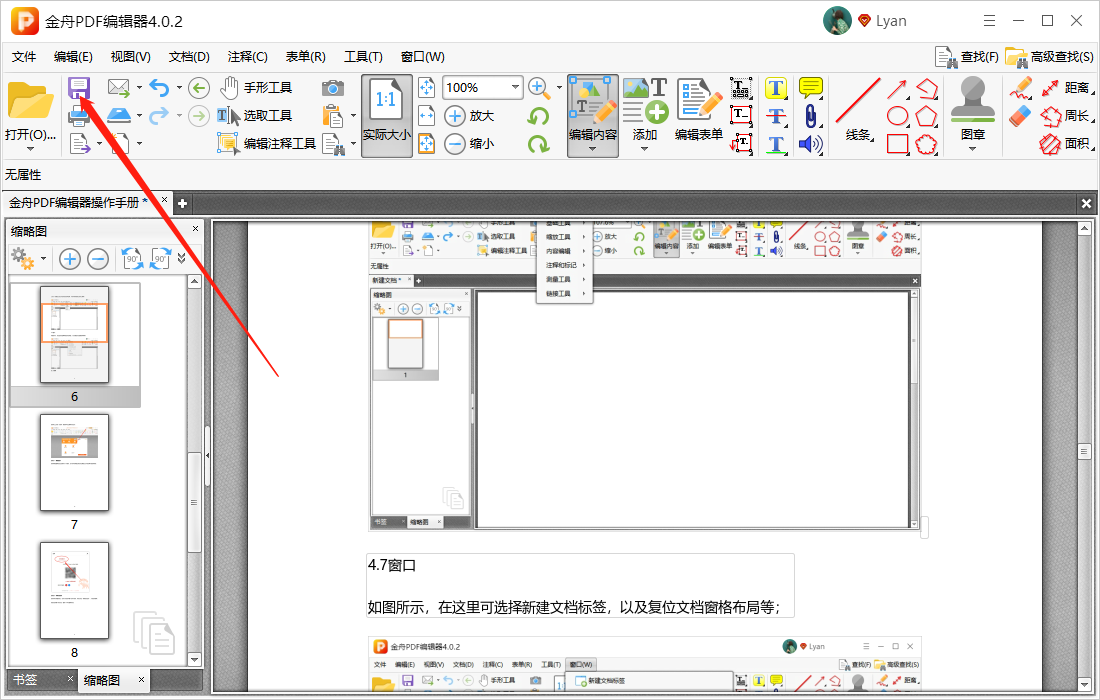Viewport: 1100px width, 700px height.
Task: Click the Find (查找(F)) button
Action: coord(967,57)
